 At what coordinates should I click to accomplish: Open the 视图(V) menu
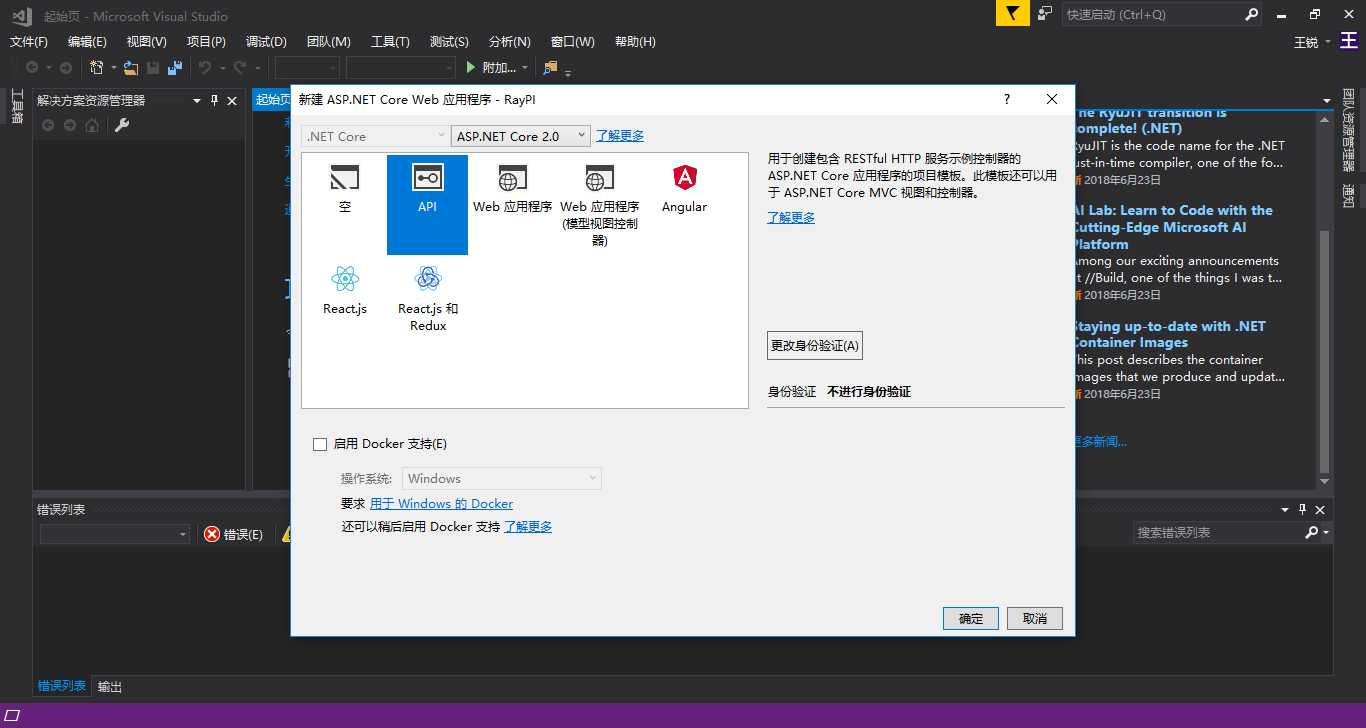tap(147, 41)
